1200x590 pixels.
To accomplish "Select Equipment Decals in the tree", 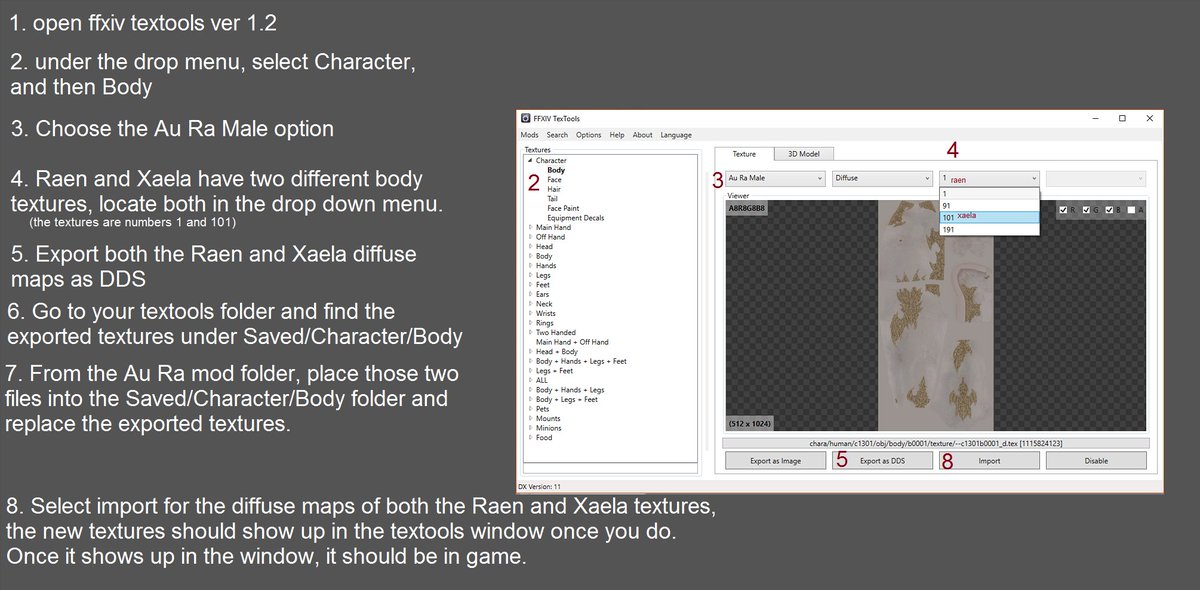I will point(575,218).
